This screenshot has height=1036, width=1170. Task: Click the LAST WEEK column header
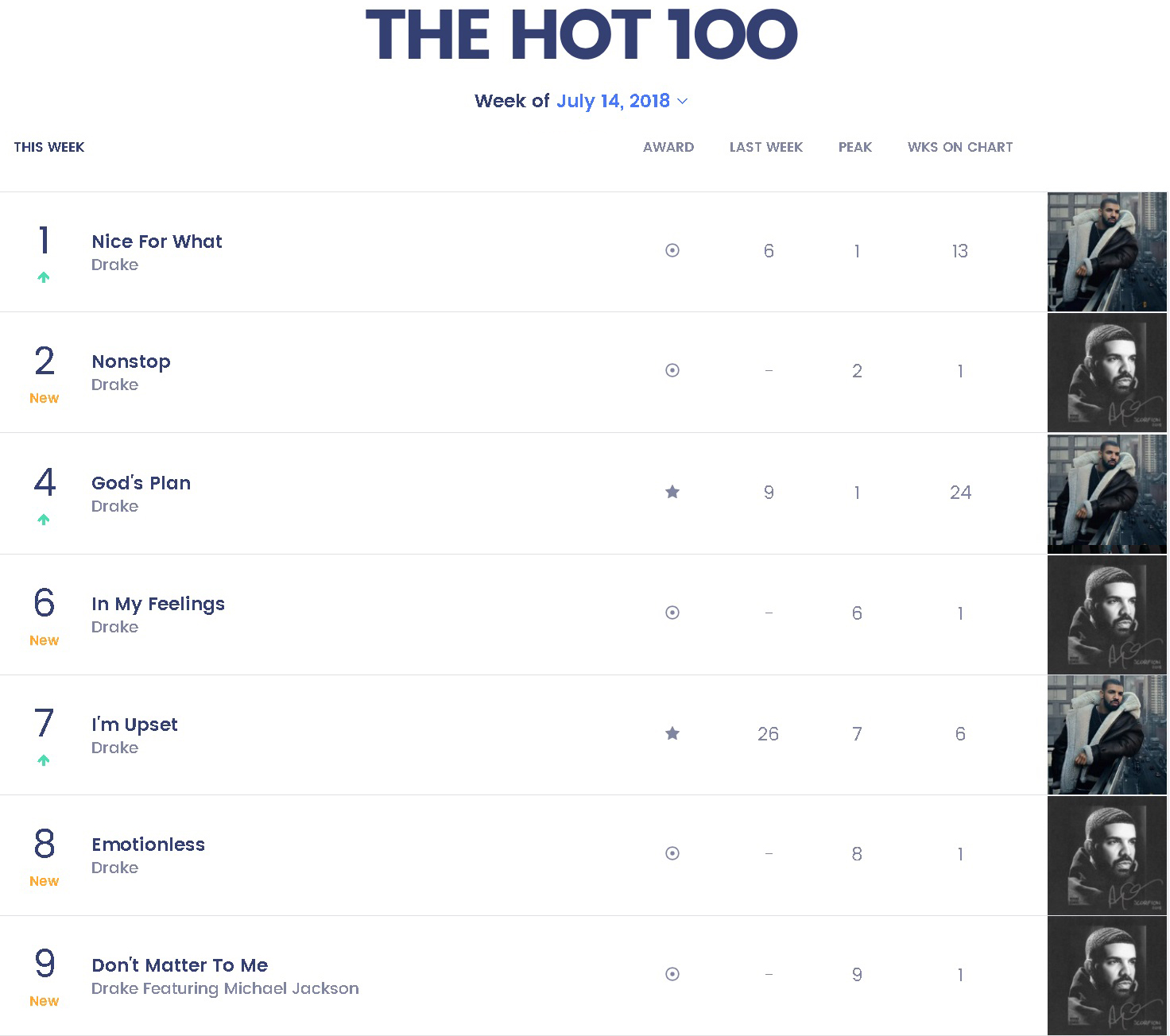(766, 147)
